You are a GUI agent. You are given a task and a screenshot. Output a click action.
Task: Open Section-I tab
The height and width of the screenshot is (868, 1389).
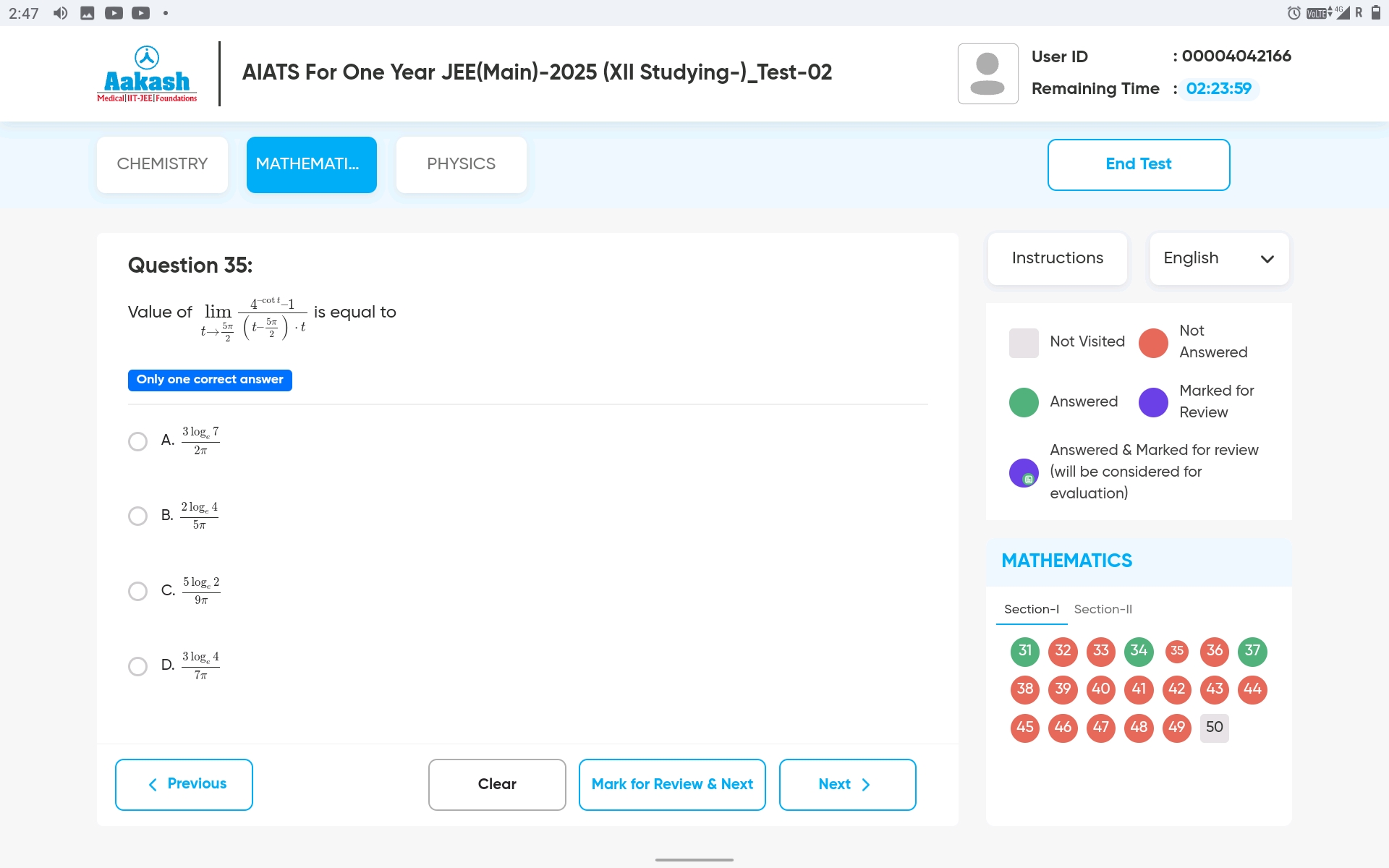(x=1031, y=610)
